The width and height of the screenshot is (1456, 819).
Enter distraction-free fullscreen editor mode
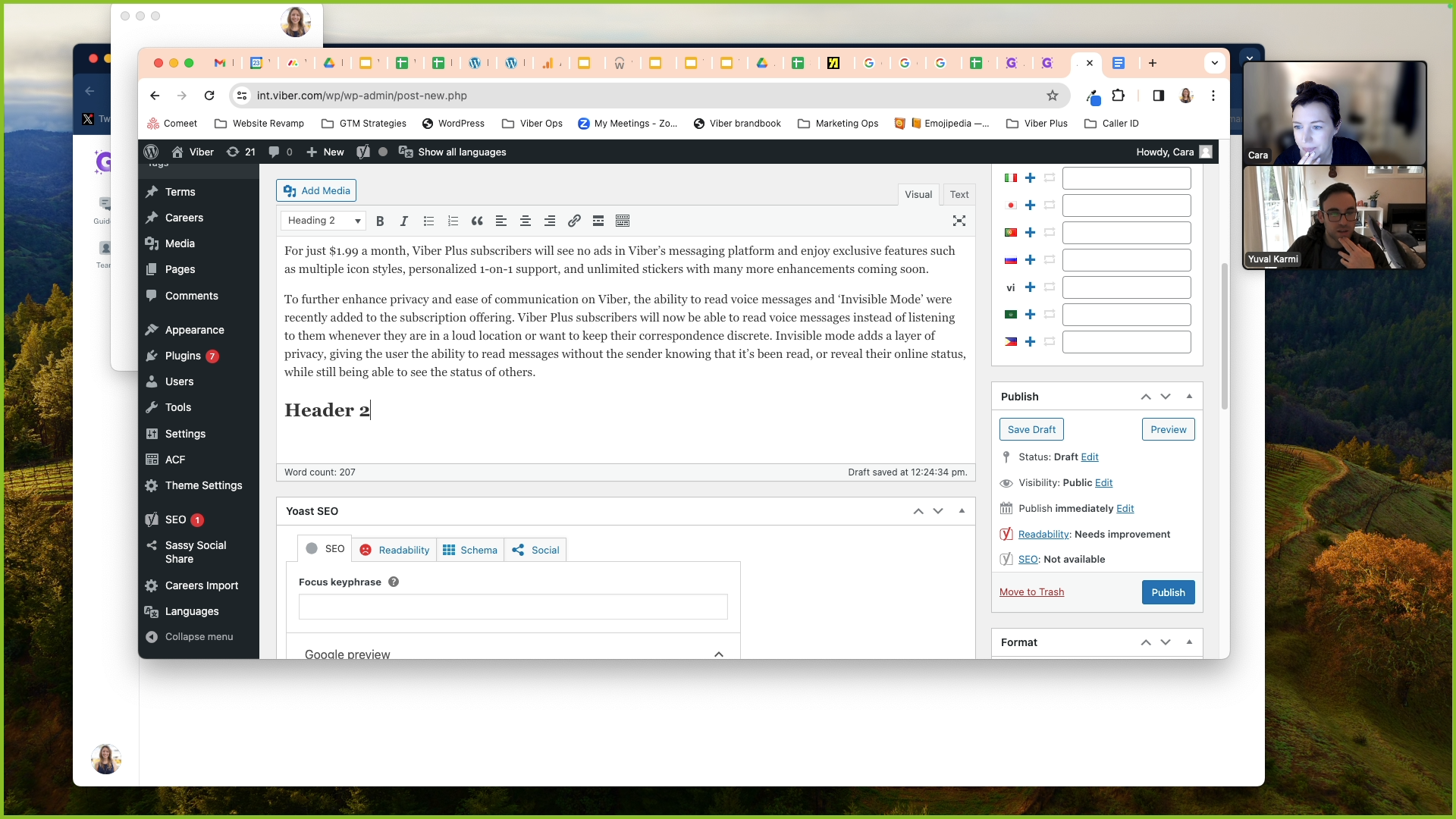959,221
